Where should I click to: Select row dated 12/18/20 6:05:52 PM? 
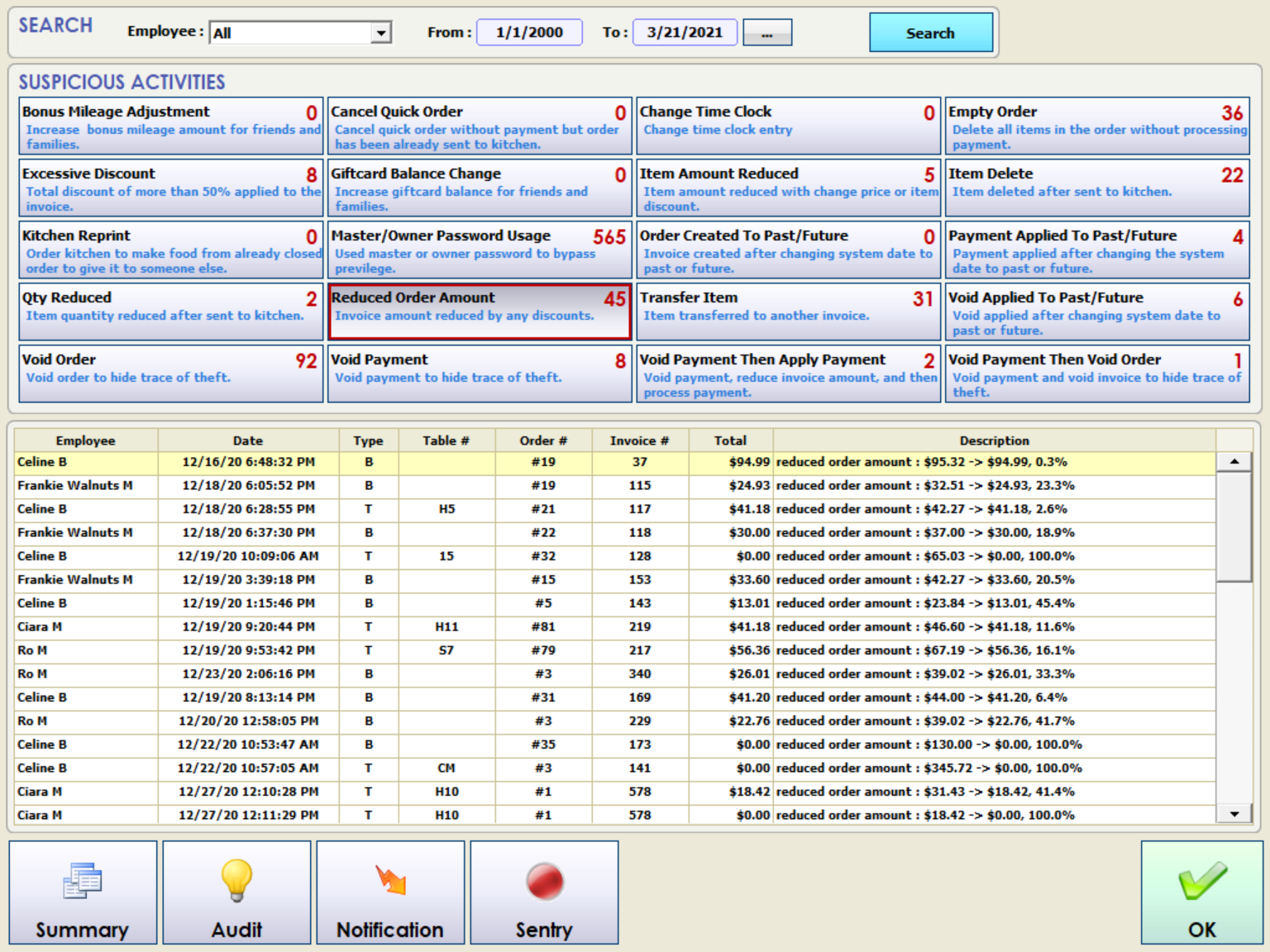coord(615,486)
